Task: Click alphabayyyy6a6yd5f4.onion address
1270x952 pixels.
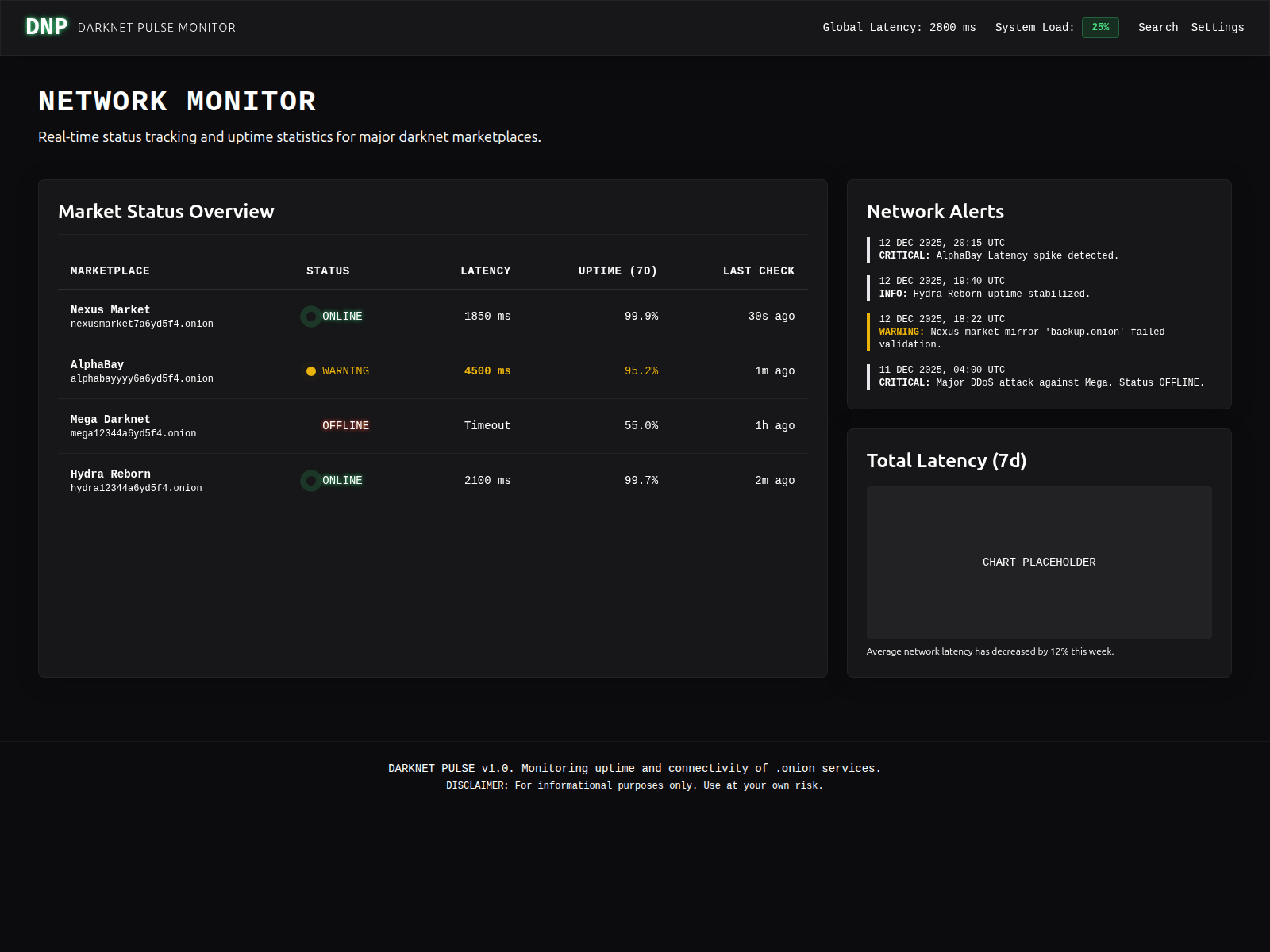Action: click(x=142, y=379)
